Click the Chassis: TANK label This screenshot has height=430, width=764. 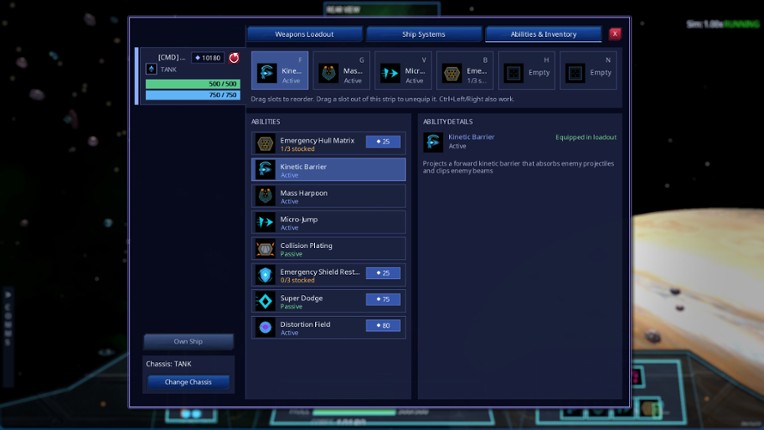(x=169, y=364)
